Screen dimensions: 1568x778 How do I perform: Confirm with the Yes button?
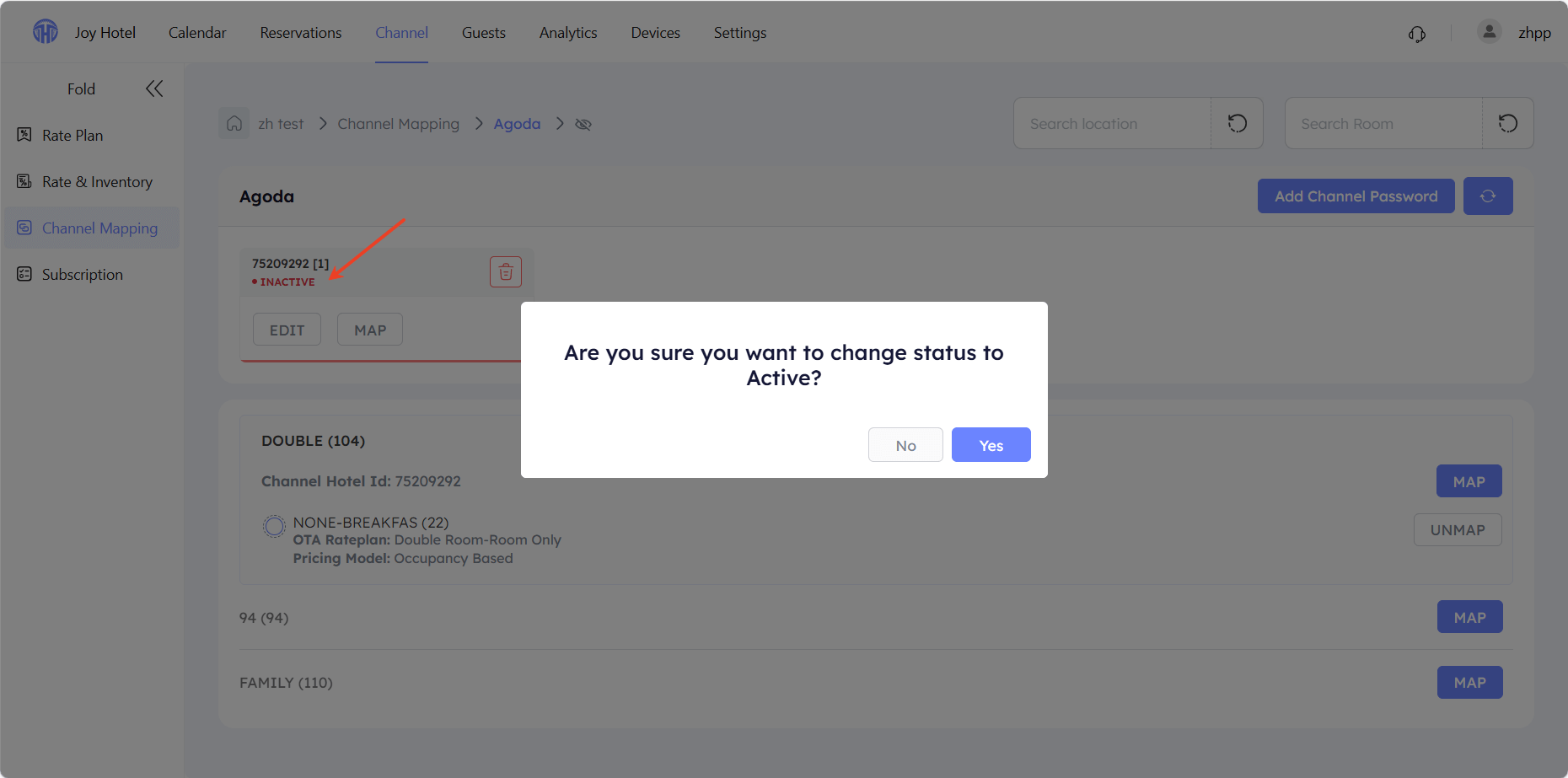click(991, 445)
